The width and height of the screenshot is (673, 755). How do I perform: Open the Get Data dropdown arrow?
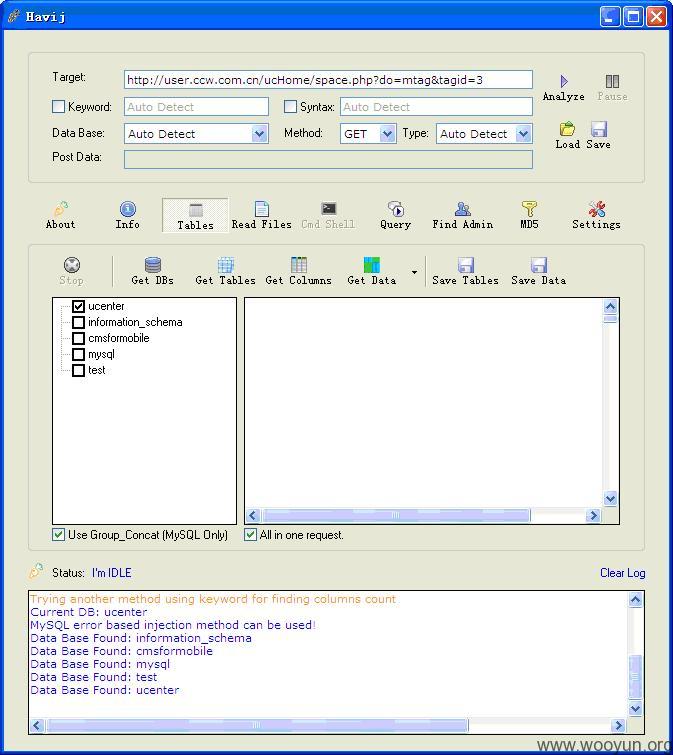pos(414,273)
